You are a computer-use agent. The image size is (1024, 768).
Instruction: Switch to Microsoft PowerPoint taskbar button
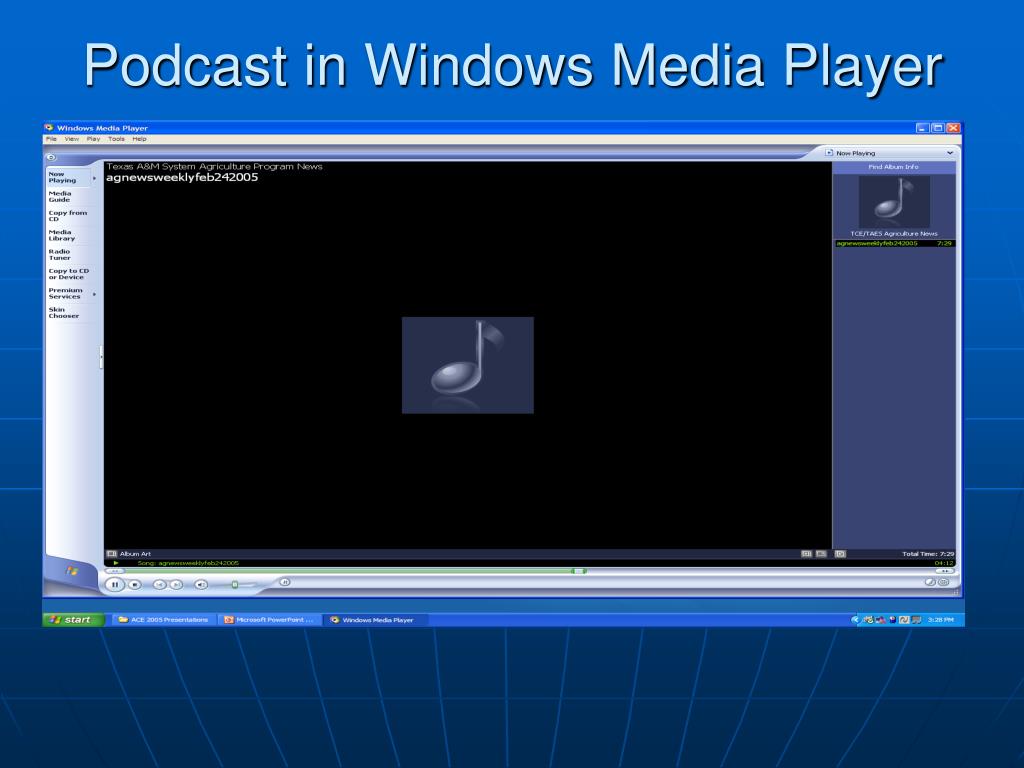pos(270,620)
